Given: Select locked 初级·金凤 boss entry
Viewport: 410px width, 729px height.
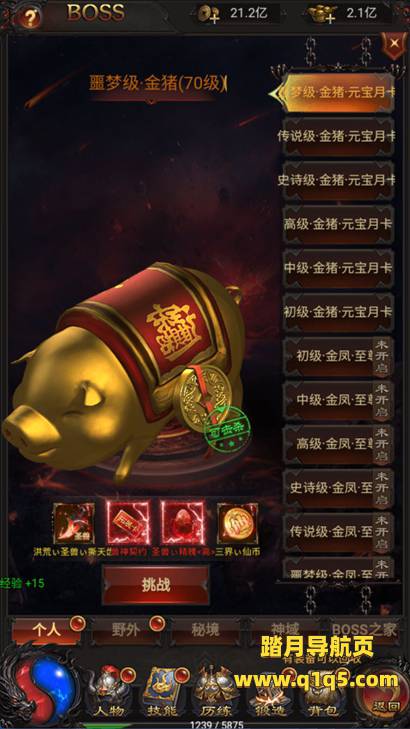Looking at the screenshot, I should click(338, 356).
